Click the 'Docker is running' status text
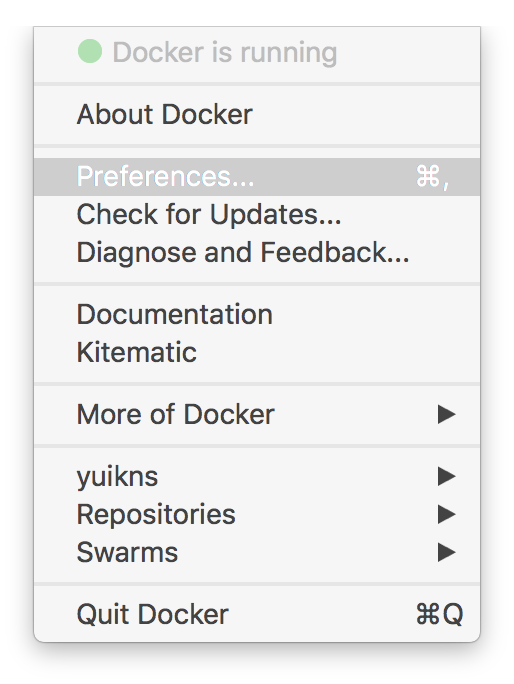 click(225, 53)
